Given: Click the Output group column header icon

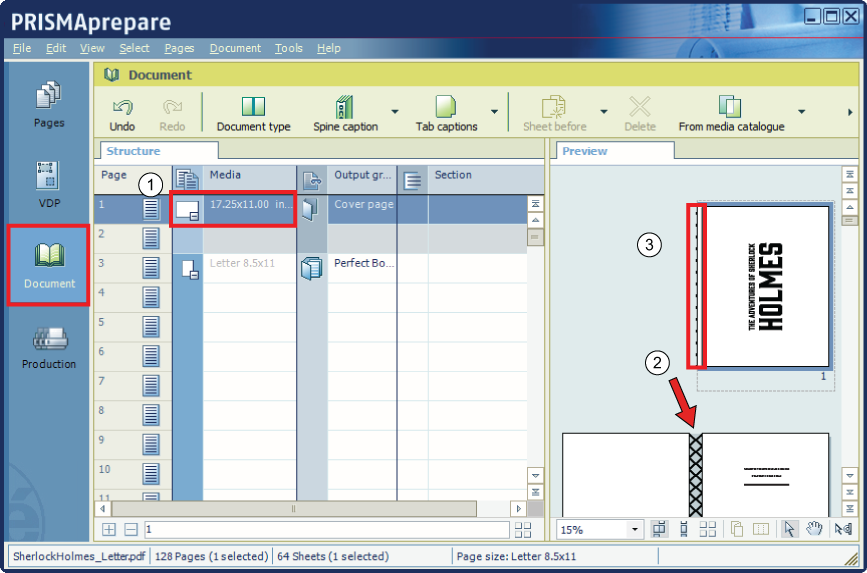Looking at the screenshot, I should click(x=312, y=180).
